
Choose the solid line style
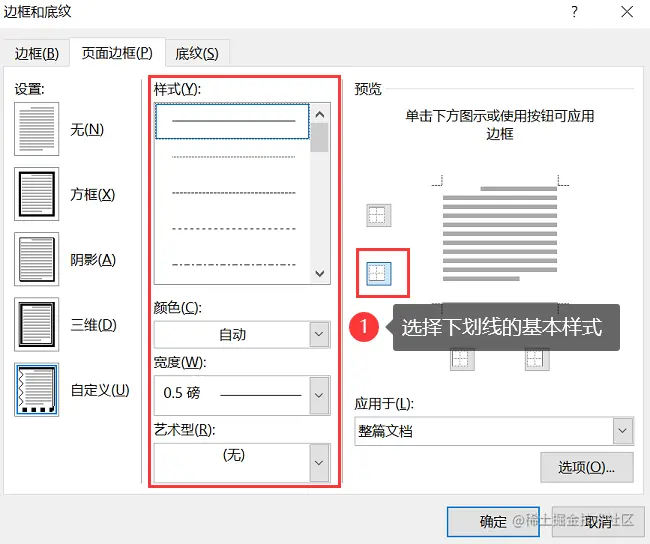point(232,121)
